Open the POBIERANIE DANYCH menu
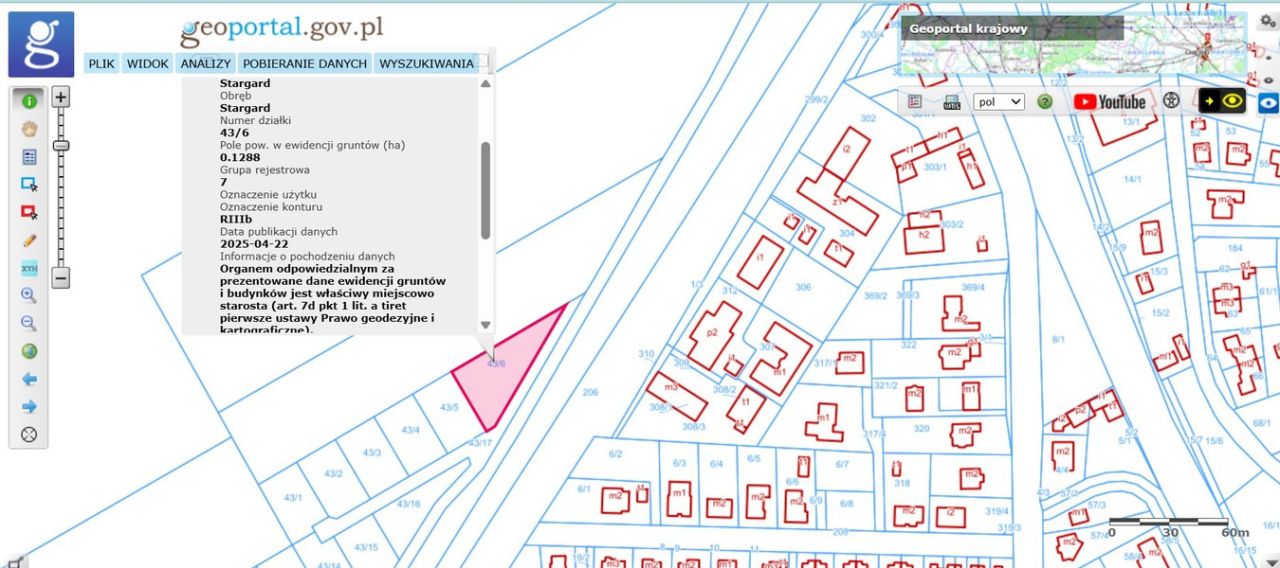Image resolution: width=1280 pixels, height=568 pixels. pos(304,63)
